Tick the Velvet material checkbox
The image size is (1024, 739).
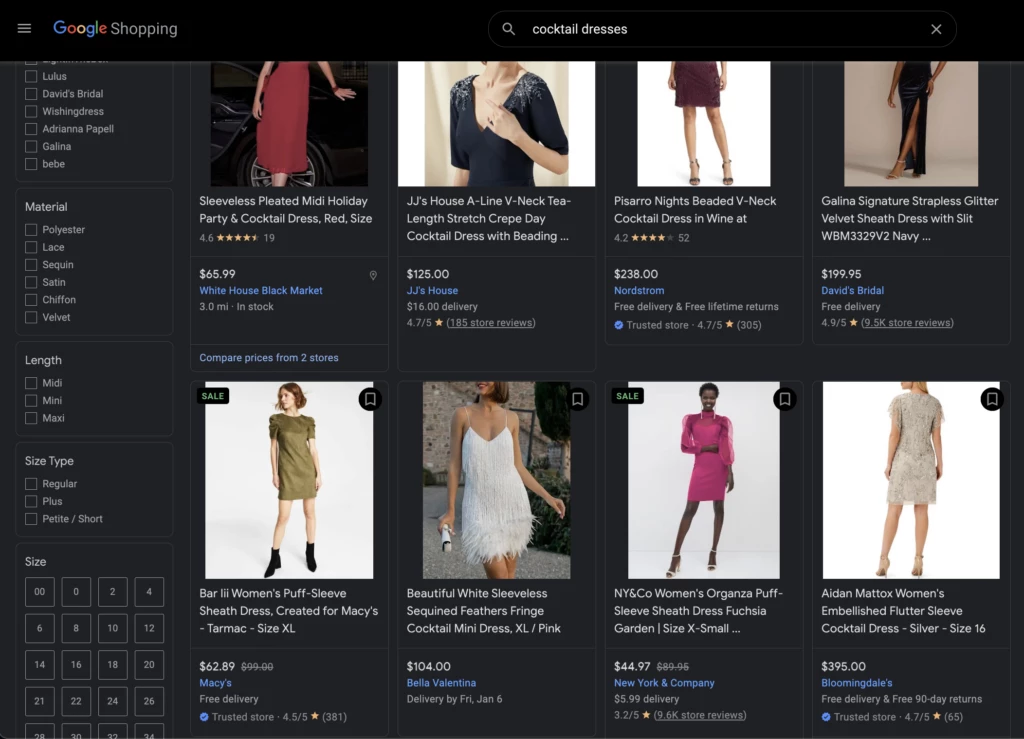point(31,318)
